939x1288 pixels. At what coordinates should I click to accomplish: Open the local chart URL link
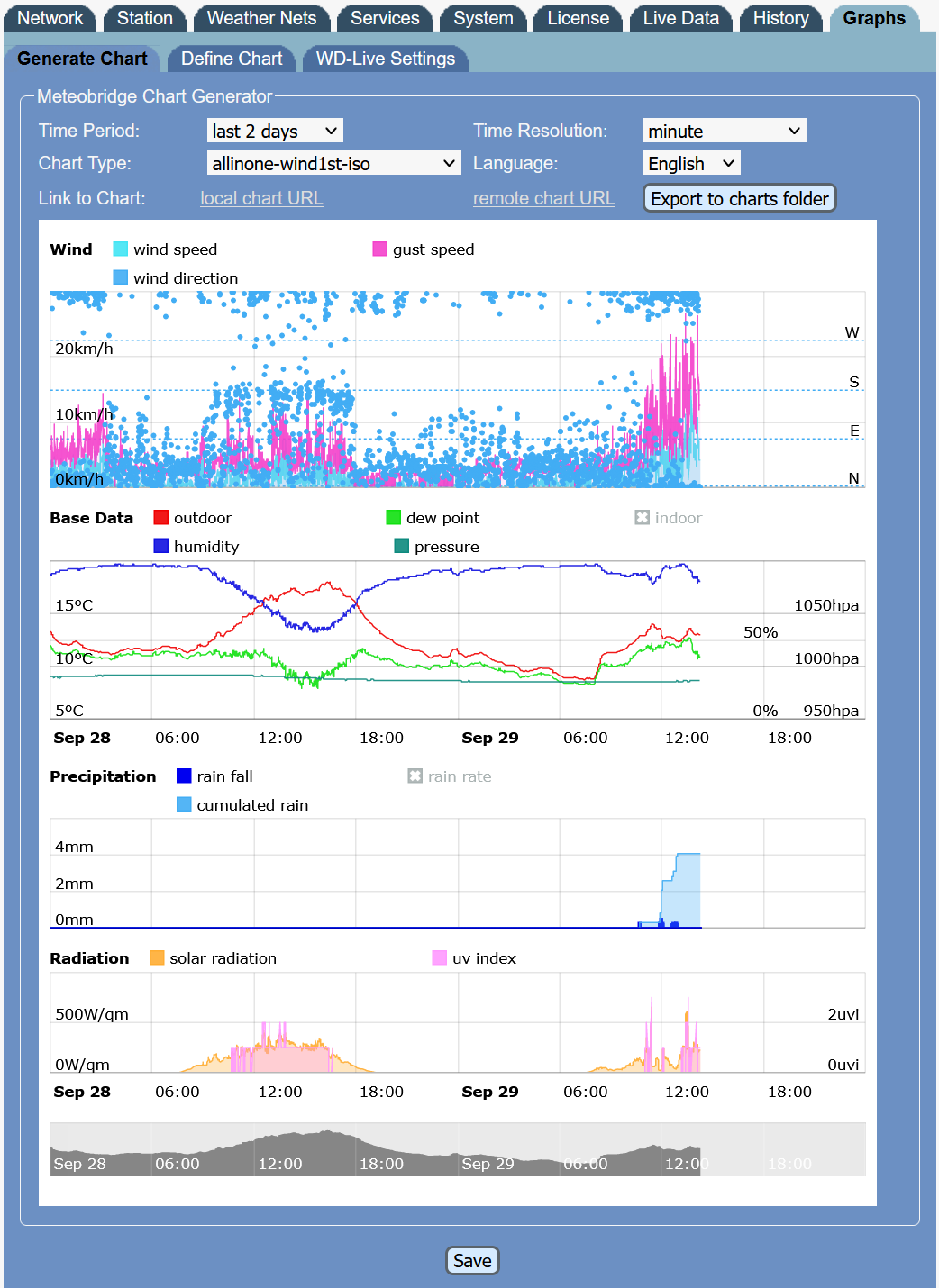(x=261, y=198)
